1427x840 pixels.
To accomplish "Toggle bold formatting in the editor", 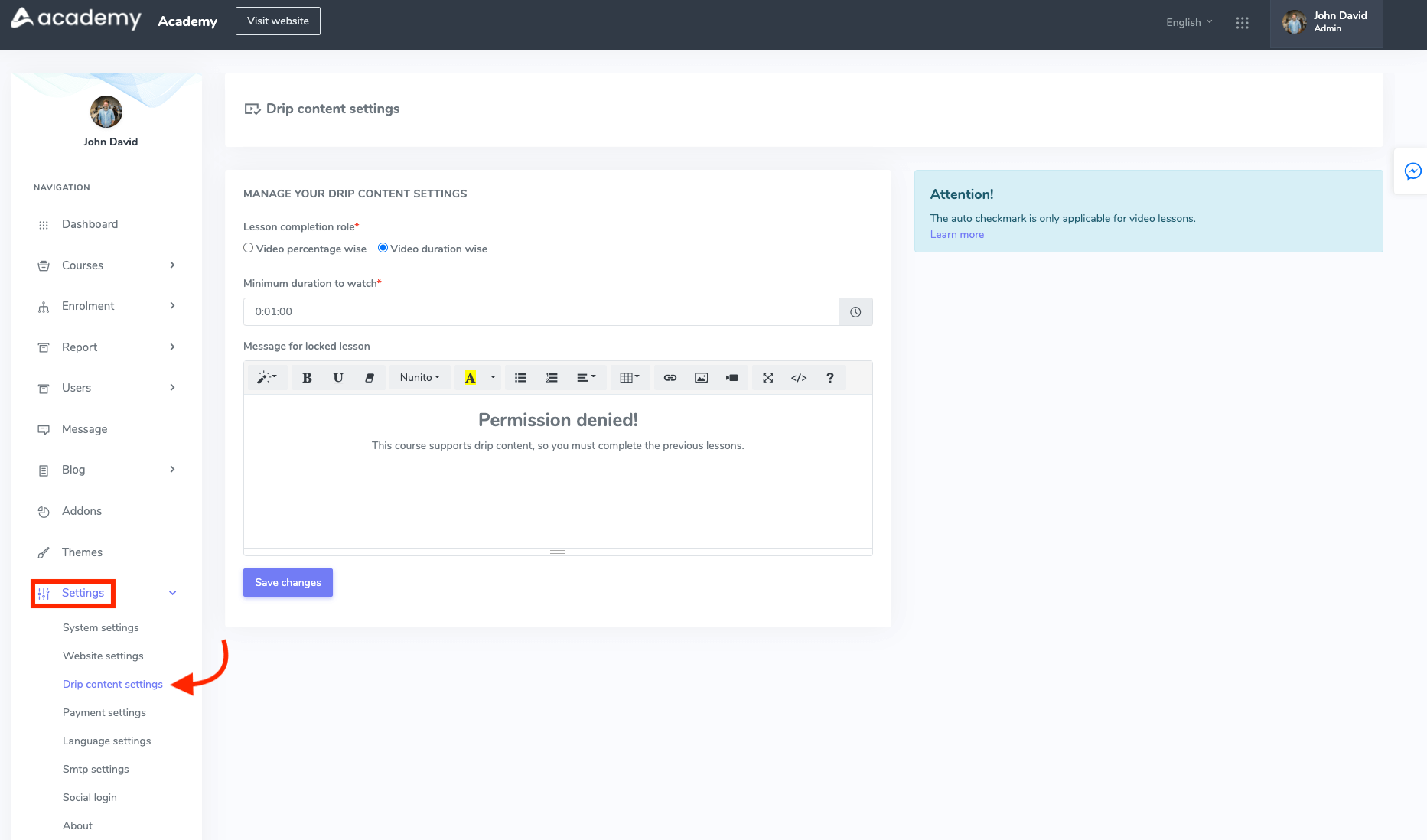I will click(x=306, y=377).
